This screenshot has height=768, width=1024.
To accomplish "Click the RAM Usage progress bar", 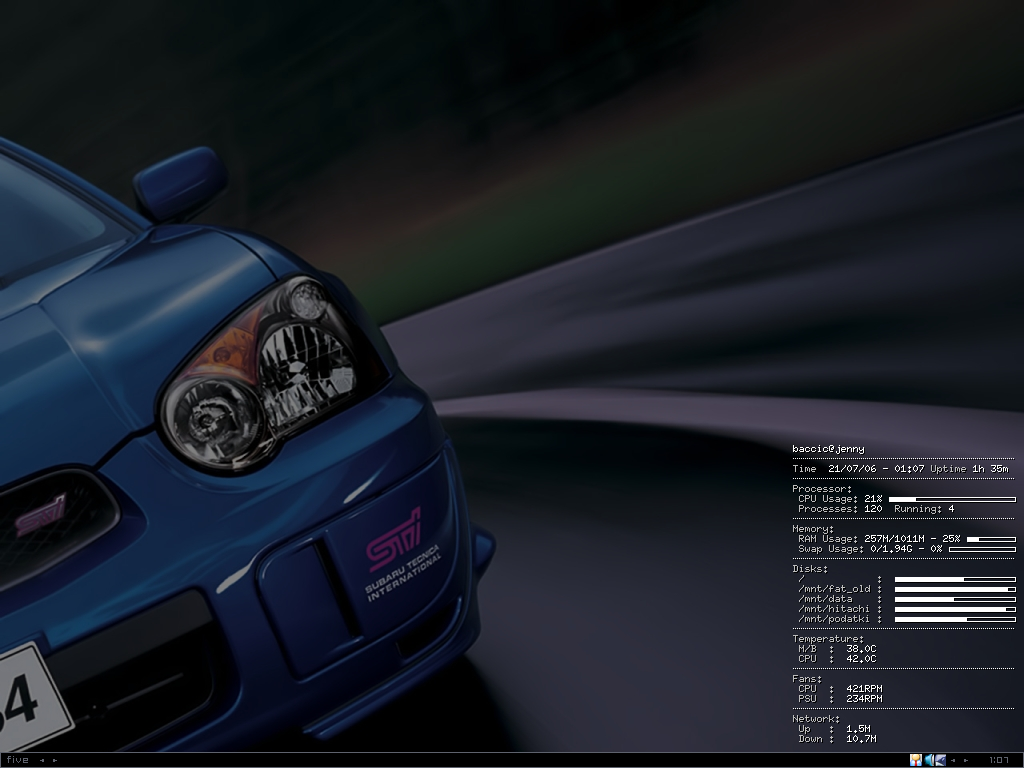I will (x=991, y=539).
